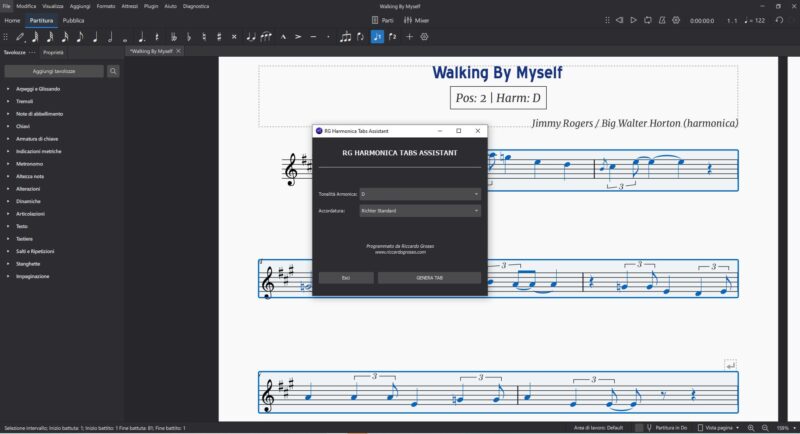Image resolution: width=800 pixels, height=434 pixels.
Task: Open the Mixer
Action: click(416, 20)
